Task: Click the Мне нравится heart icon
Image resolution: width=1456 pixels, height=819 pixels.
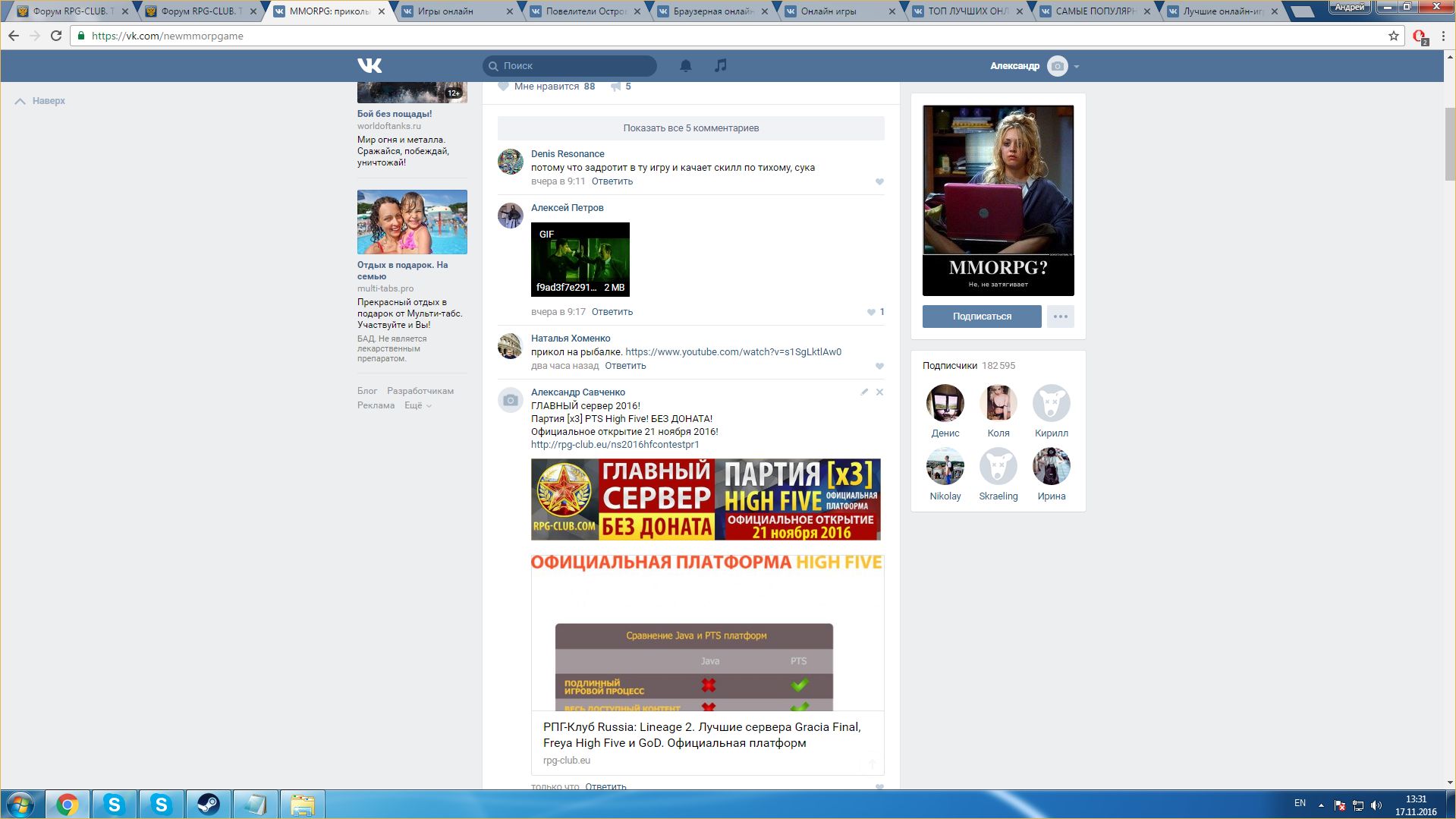Action: [x=503, y=87]
